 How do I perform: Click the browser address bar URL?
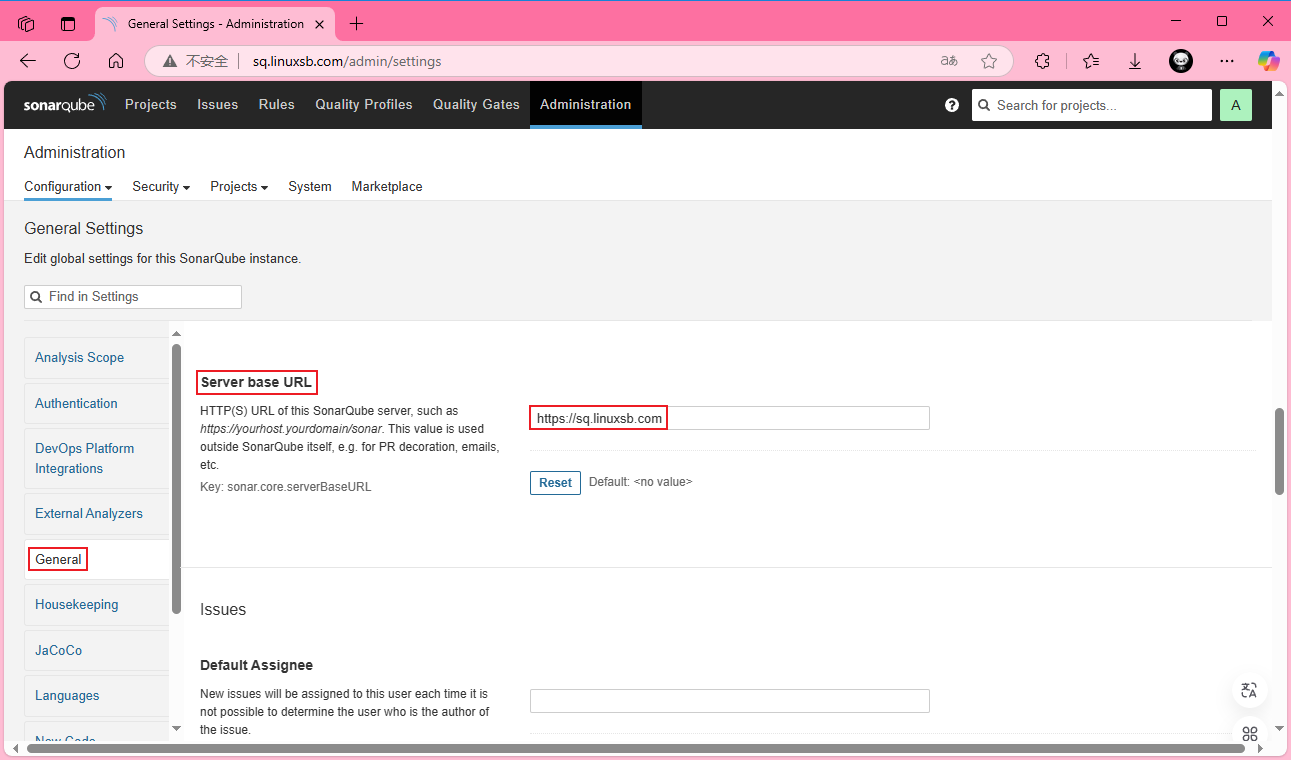(347, 61)
